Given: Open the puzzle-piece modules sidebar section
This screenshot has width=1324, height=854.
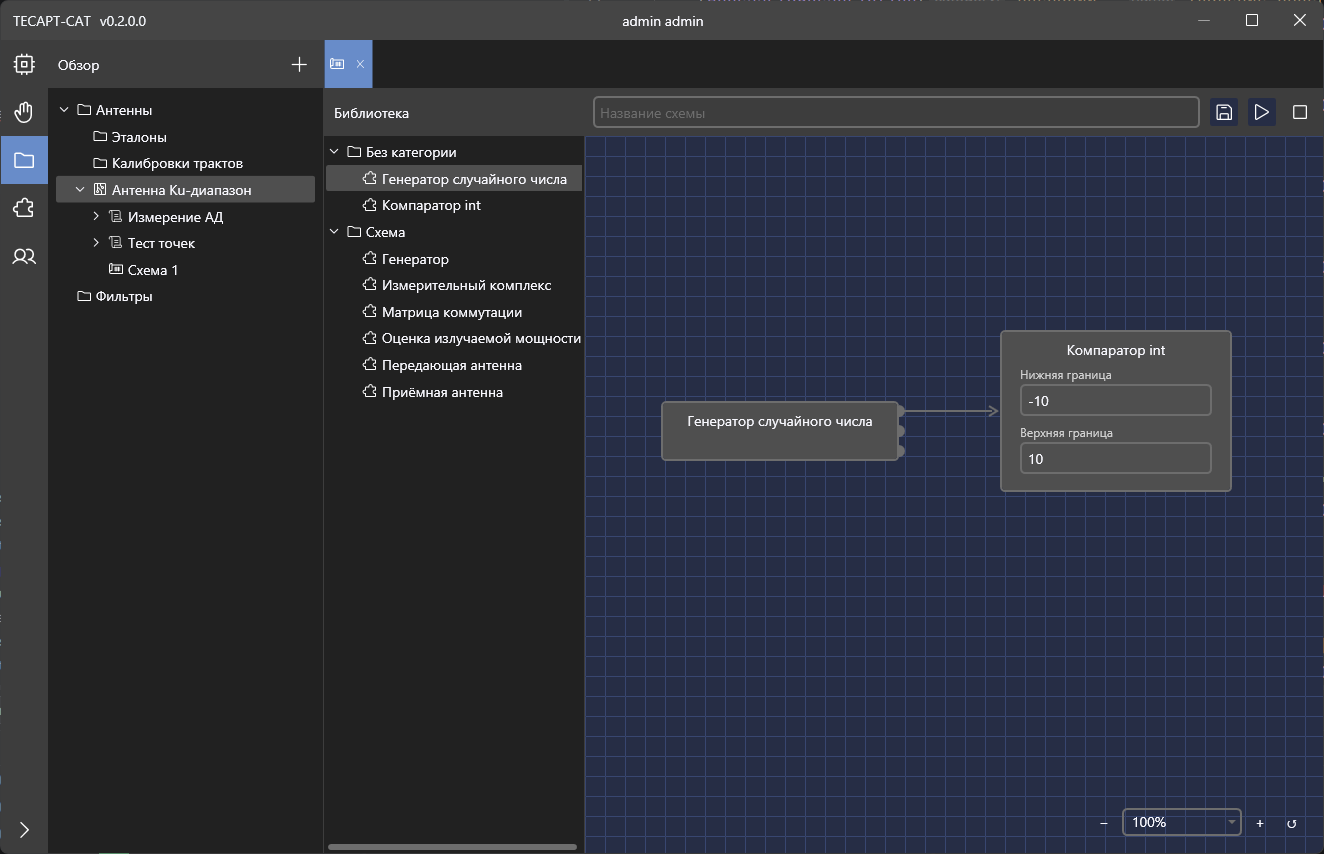Looking at the screenshot, I should [x=24, y=208].
